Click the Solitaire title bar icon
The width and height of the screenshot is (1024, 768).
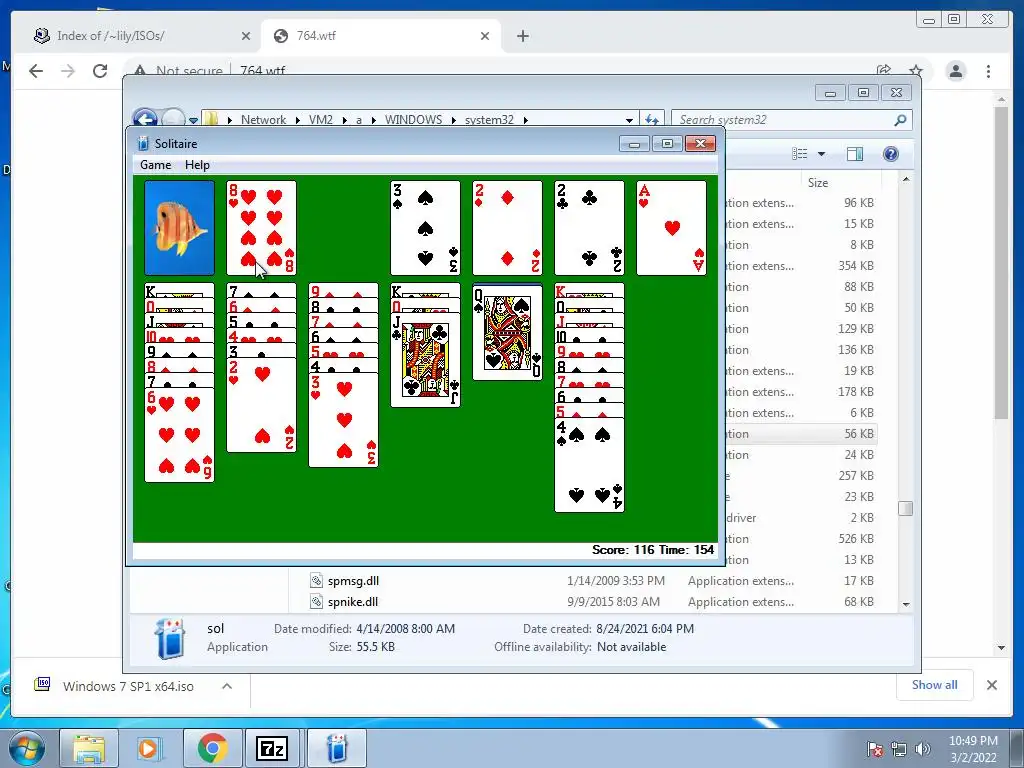pos(143,144)
